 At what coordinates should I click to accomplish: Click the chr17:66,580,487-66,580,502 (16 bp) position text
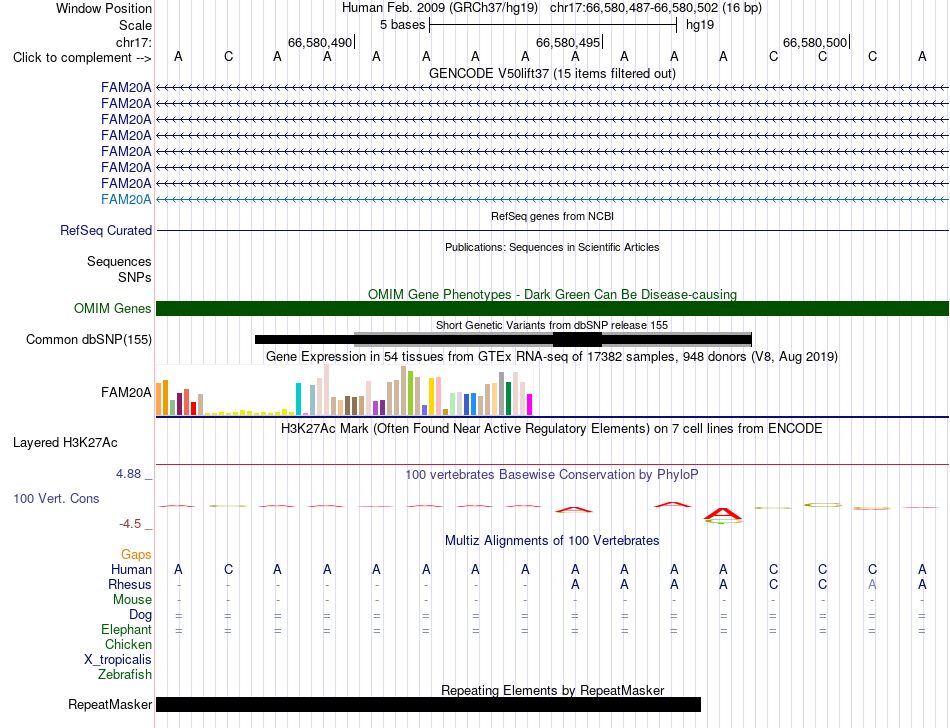656,8
